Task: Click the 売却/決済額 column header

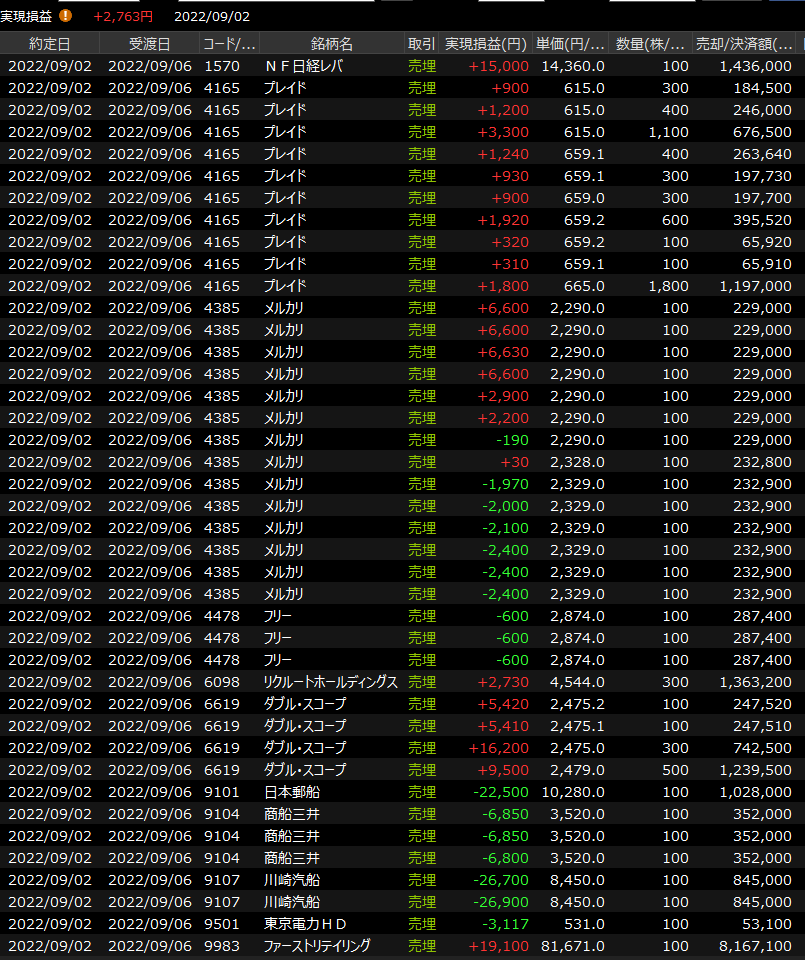Action: (745, 44)
